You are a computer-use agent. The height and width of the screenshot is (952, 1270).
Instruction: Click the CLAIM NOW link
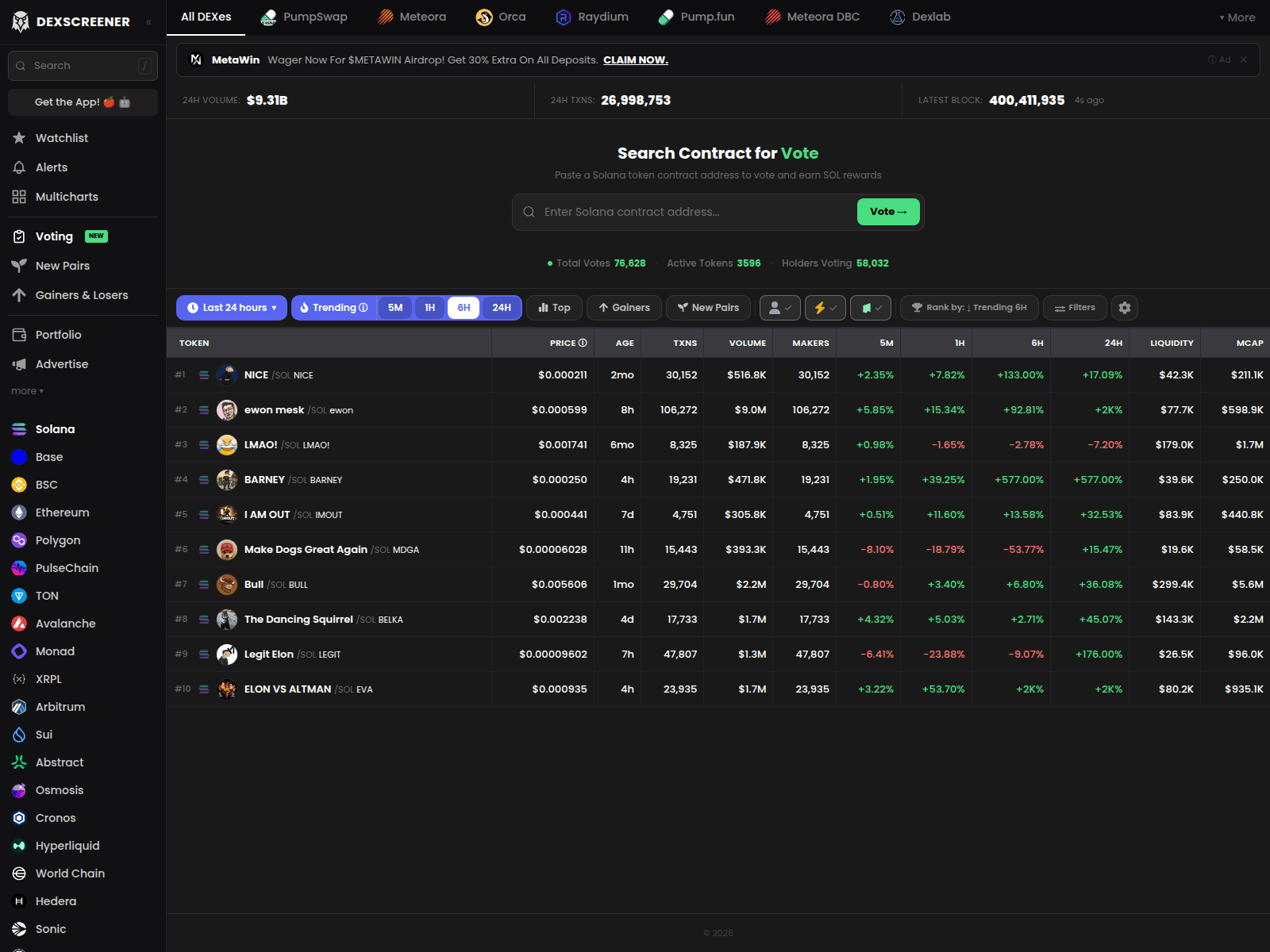(x=636, y=60)
